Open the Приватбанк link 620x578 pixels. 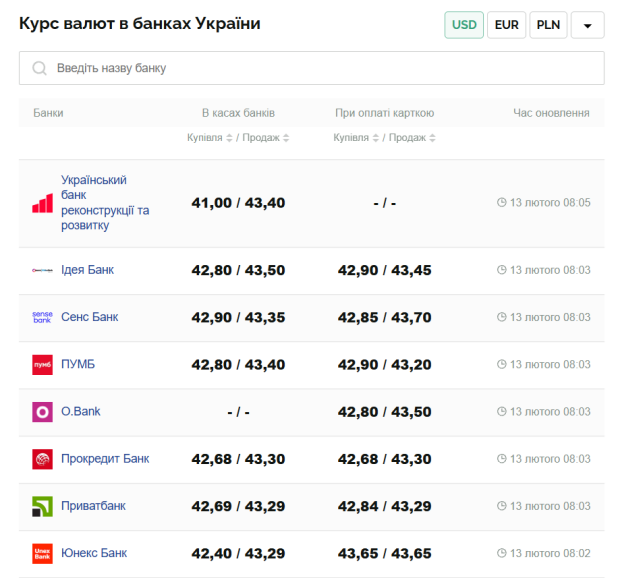[94, 506]
